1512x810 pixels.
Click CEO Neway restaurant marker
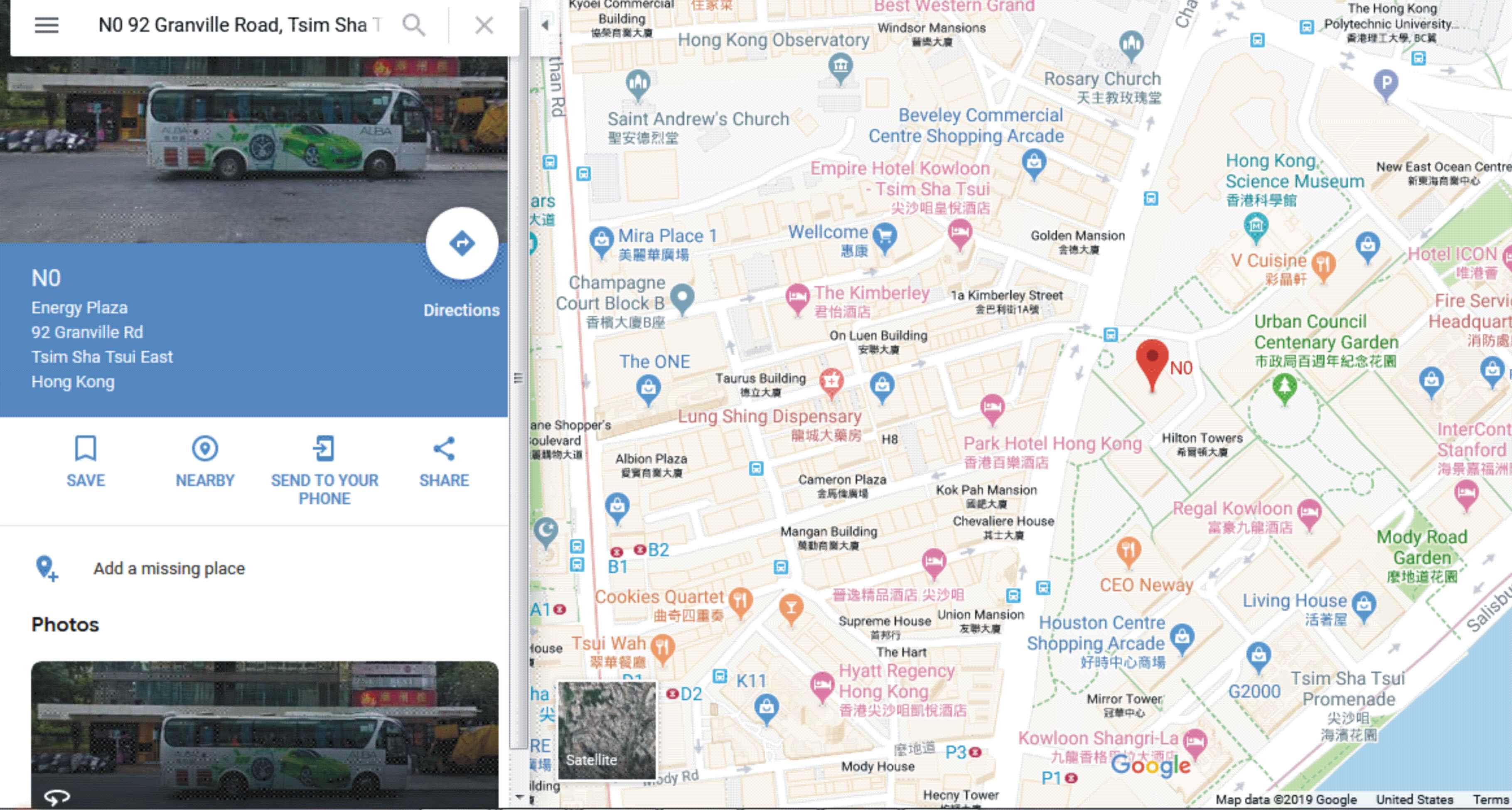point(1128,553)
